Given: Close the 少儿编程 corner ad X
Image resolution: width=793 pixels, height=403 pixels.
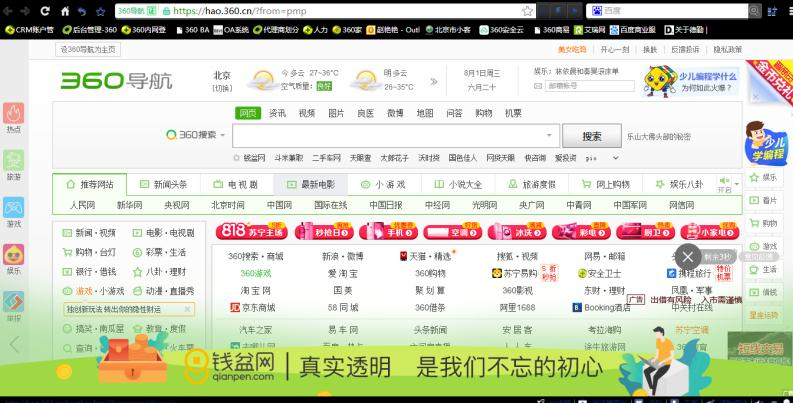Looking at the screenshot, I should [x=755, y=96].
